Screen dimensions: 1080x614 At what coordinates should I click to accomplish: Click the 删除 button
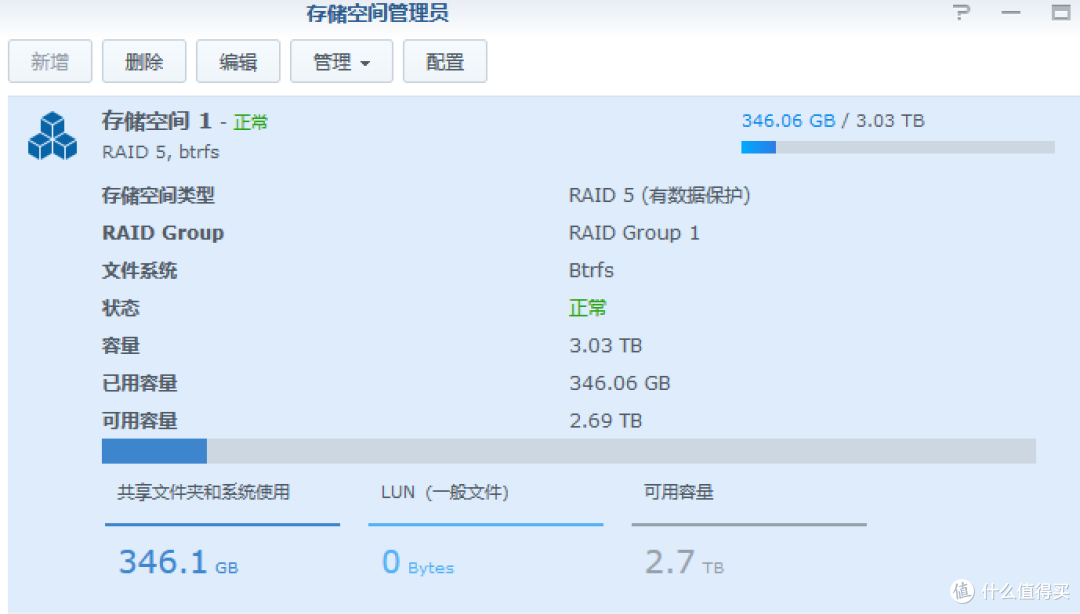pos(143,61)
